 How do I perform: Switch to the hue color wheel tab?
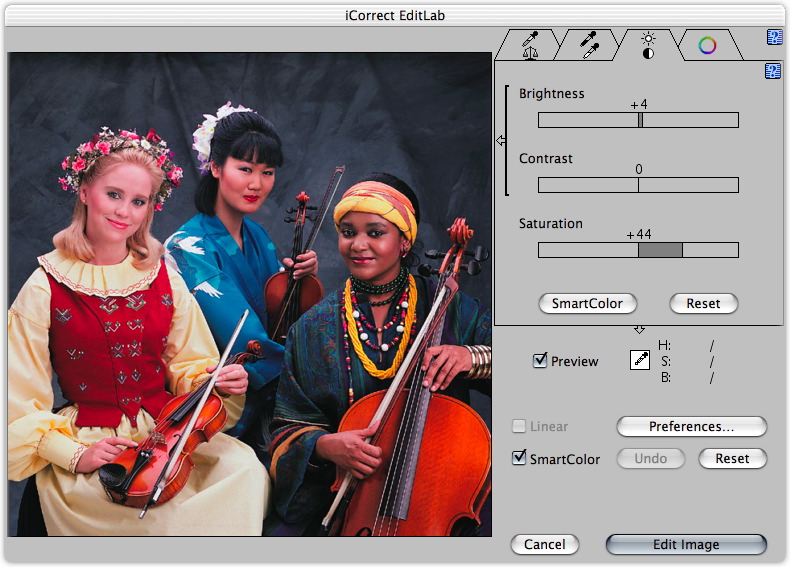(x=707, y=46)
